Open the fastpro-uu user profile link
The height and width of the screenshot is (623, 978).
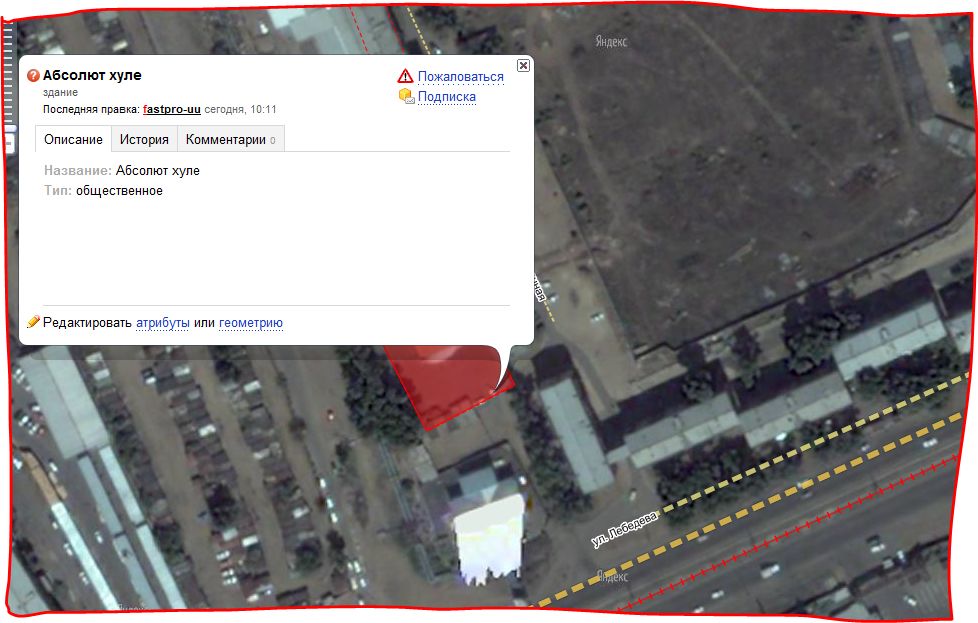point(172,109)
